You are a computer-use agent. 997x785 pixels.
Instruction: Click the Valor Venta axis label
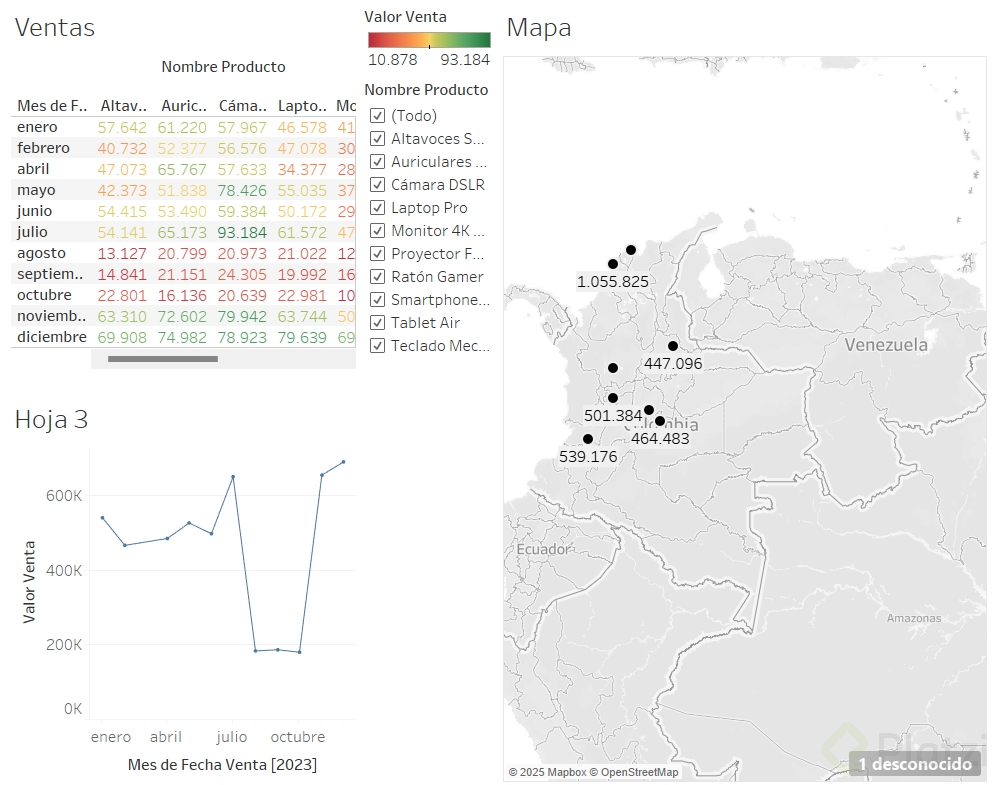click(29, 582)
